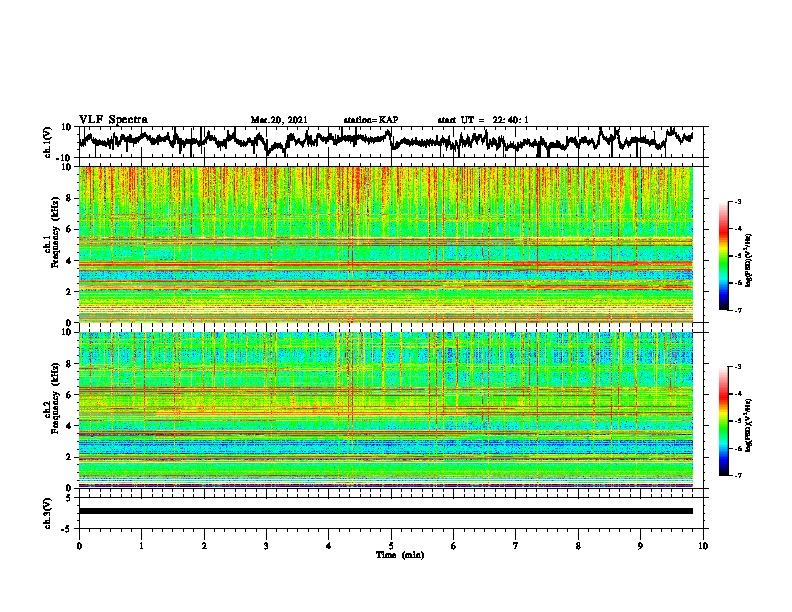
Task: Click the ch.2 spectrogram color scale bar
Action: tap(723, 421)
